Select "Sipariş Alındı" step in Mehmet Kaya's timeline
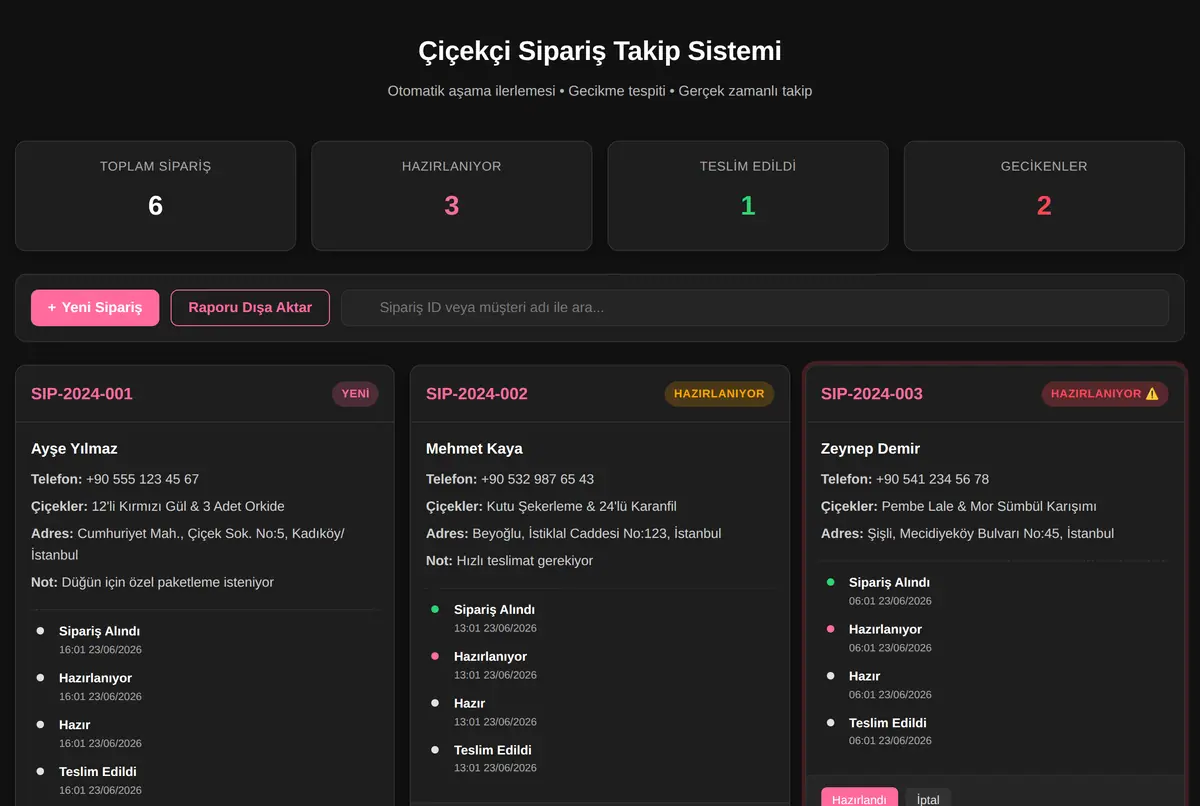Screen dimensions: 1200x806 494,609
